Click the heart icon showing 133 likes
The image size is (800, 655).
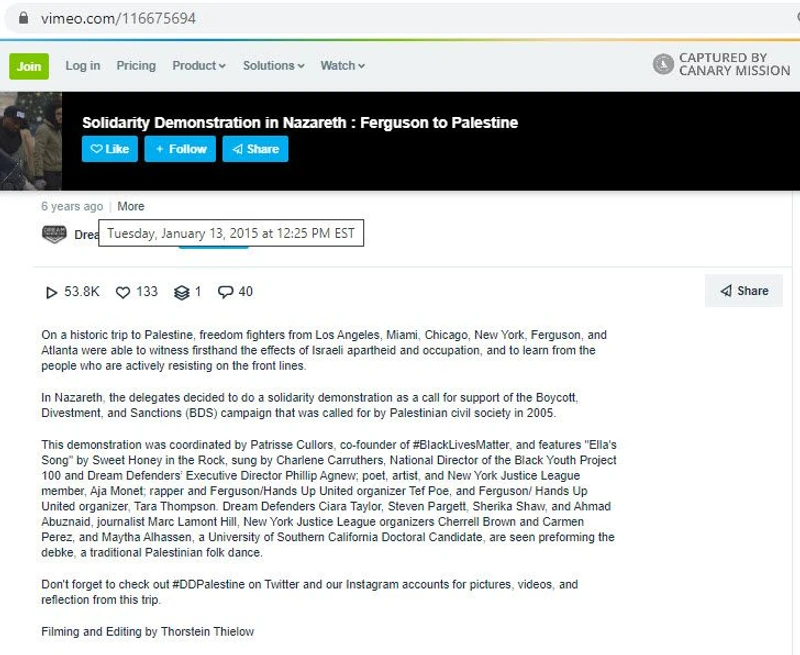click(123, 292)
